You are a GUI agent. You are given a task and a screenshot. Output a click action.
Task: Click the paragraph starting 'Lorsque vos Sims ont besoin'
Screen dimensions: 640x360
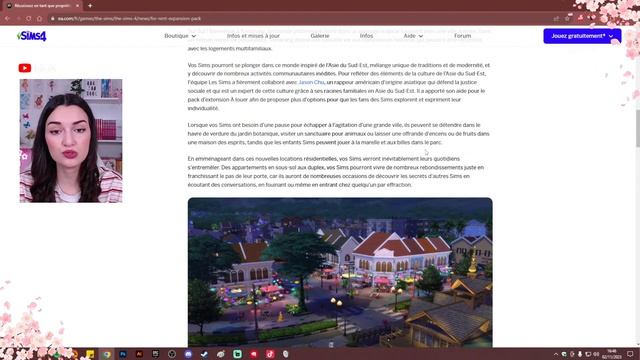point(338,133)
